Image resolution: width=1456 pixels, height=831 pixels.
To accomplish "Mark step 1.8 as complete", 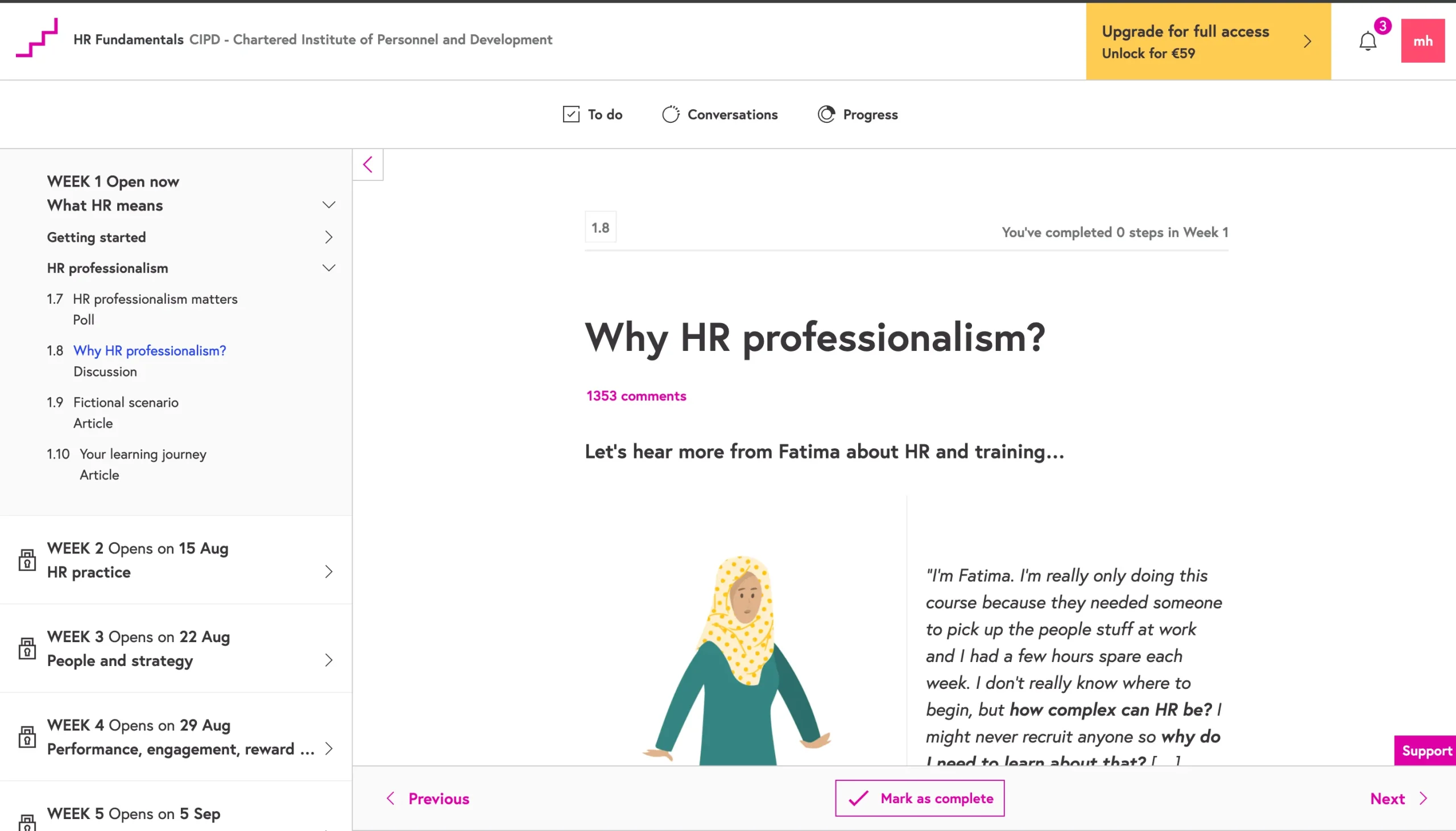I will point(919,798).
